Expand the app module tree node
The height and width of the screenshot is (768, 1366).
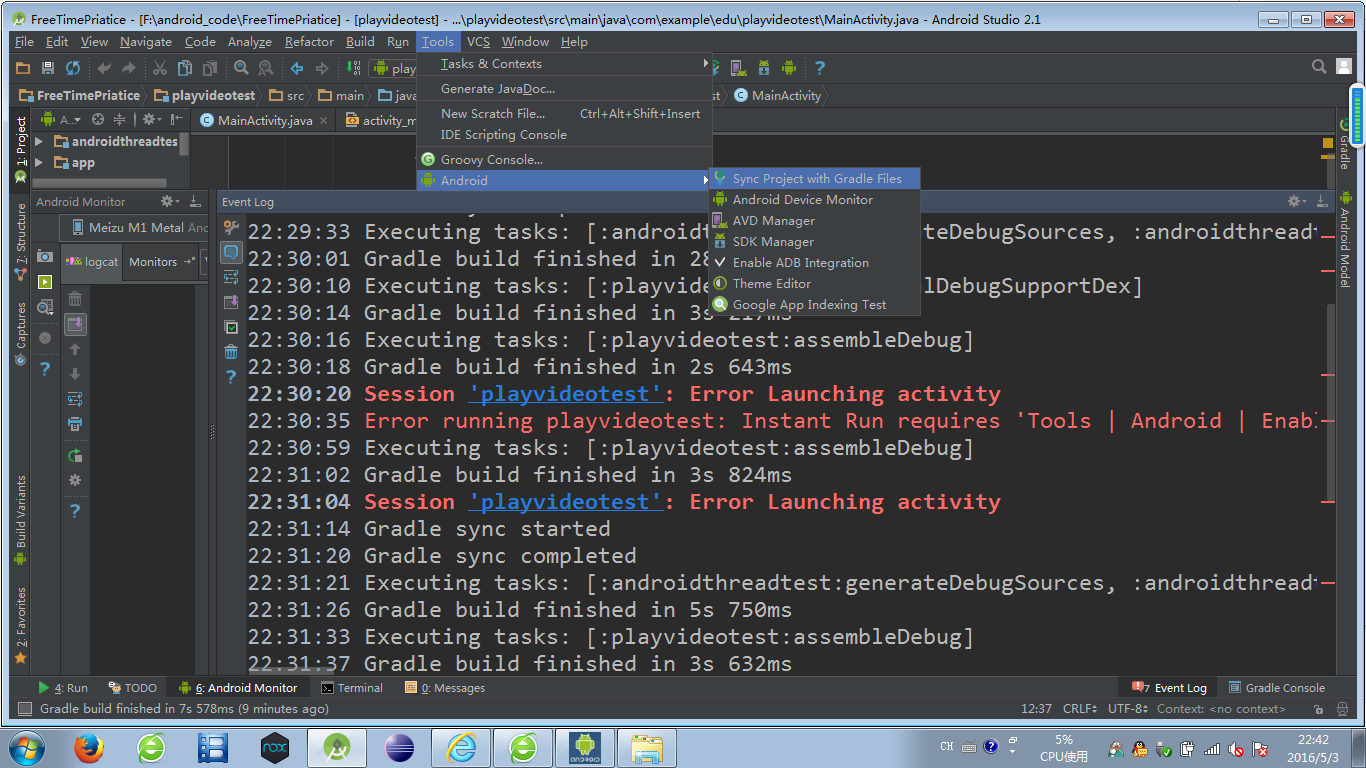(x=39, y=163)
